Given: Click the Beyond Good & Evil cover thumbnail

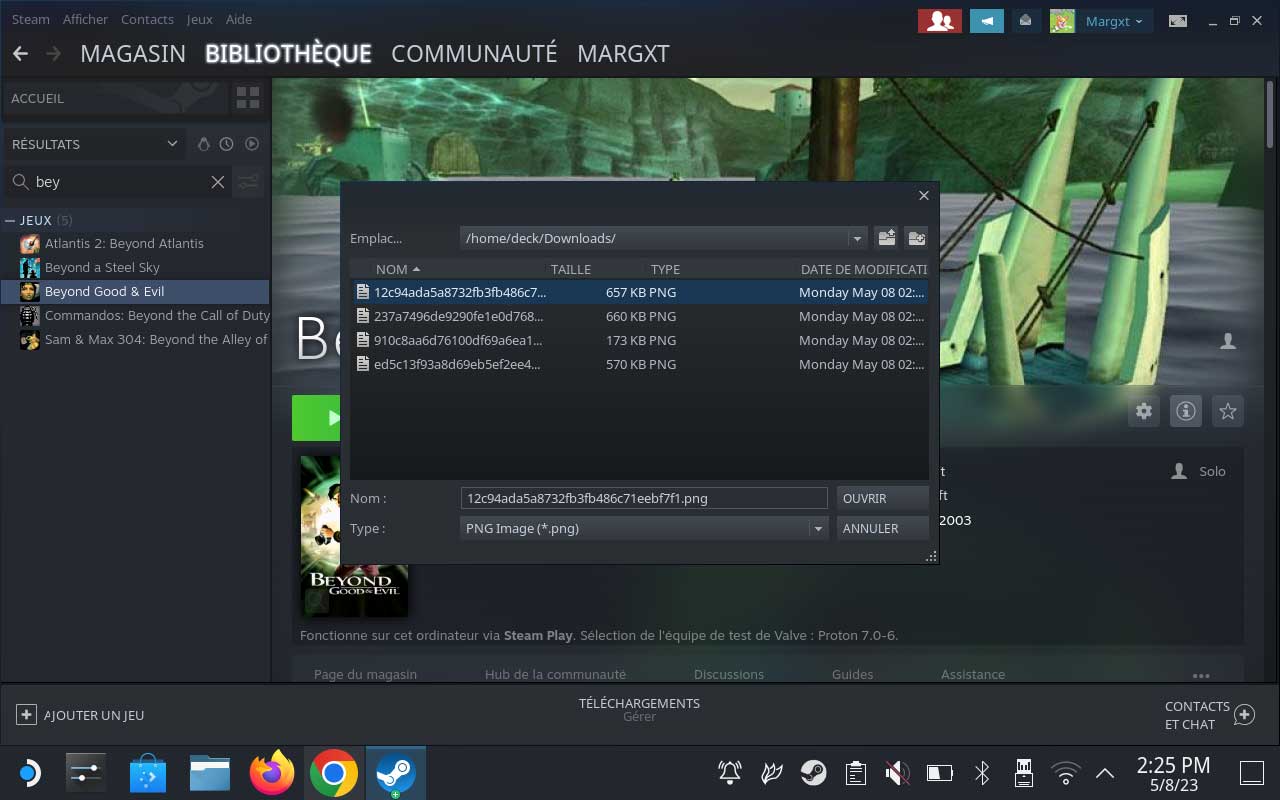Looking at the screenshot, I should tap(354, 535).
